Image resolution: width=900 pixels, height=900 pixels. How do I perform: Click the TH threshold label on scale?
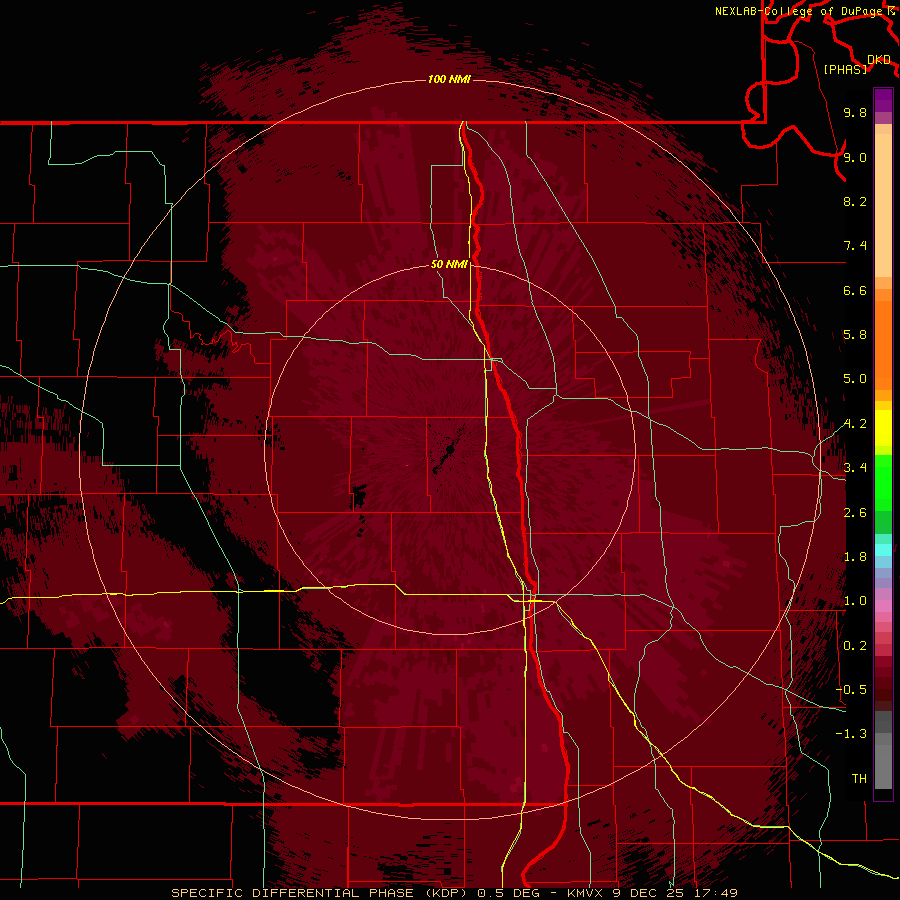[x=859, y=779]
